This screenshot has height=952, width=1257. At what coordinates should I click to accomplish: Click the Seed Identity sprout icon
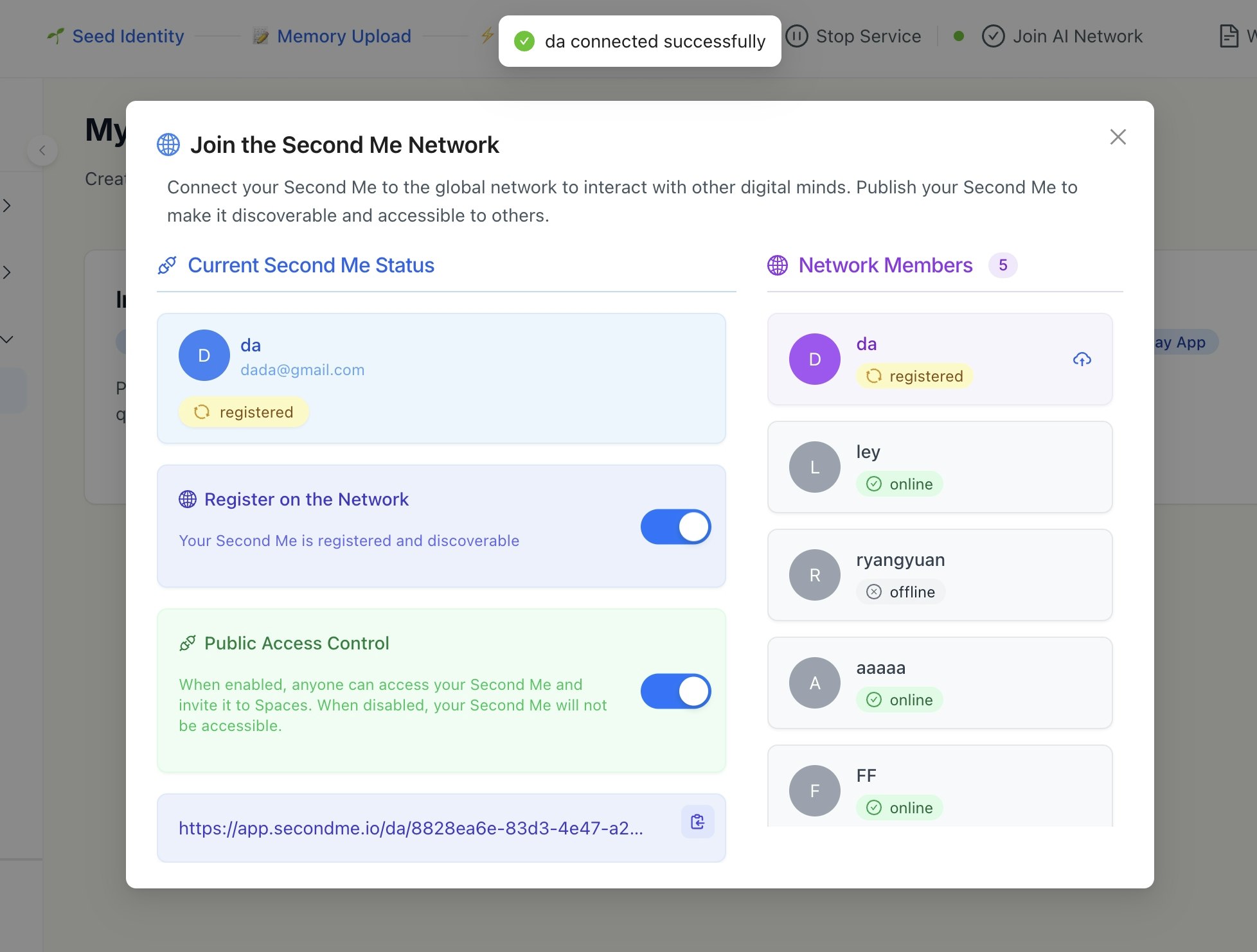[56, 36]
